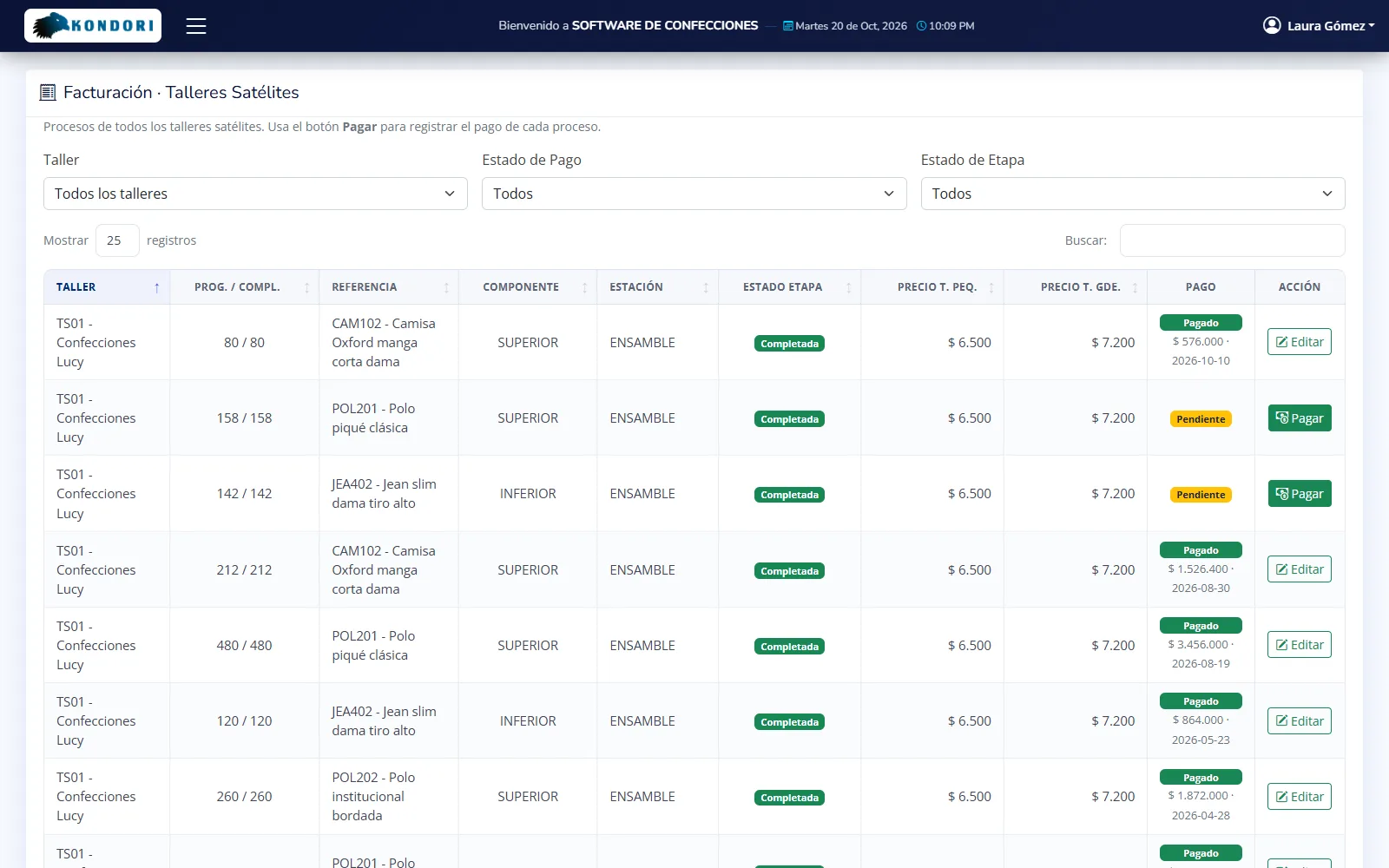1389x868 pixels.
Task: Click the $ 1.872.000 payment amount
Action: point(1198,796)
